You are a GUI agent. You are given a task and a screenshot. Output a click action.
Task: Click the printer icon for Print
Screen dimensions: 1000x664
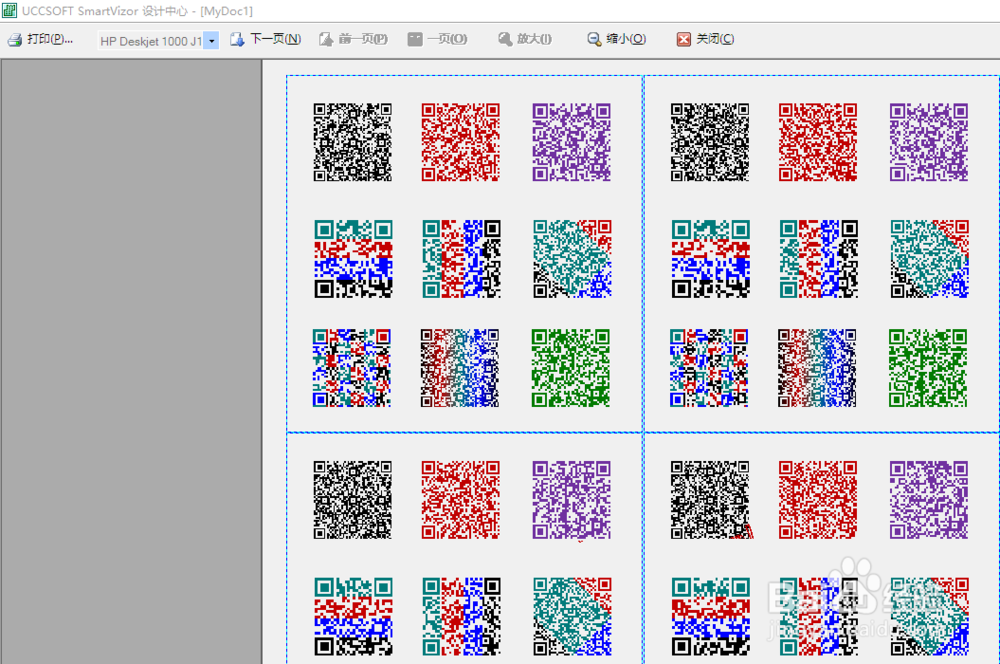tap(15, 40)
